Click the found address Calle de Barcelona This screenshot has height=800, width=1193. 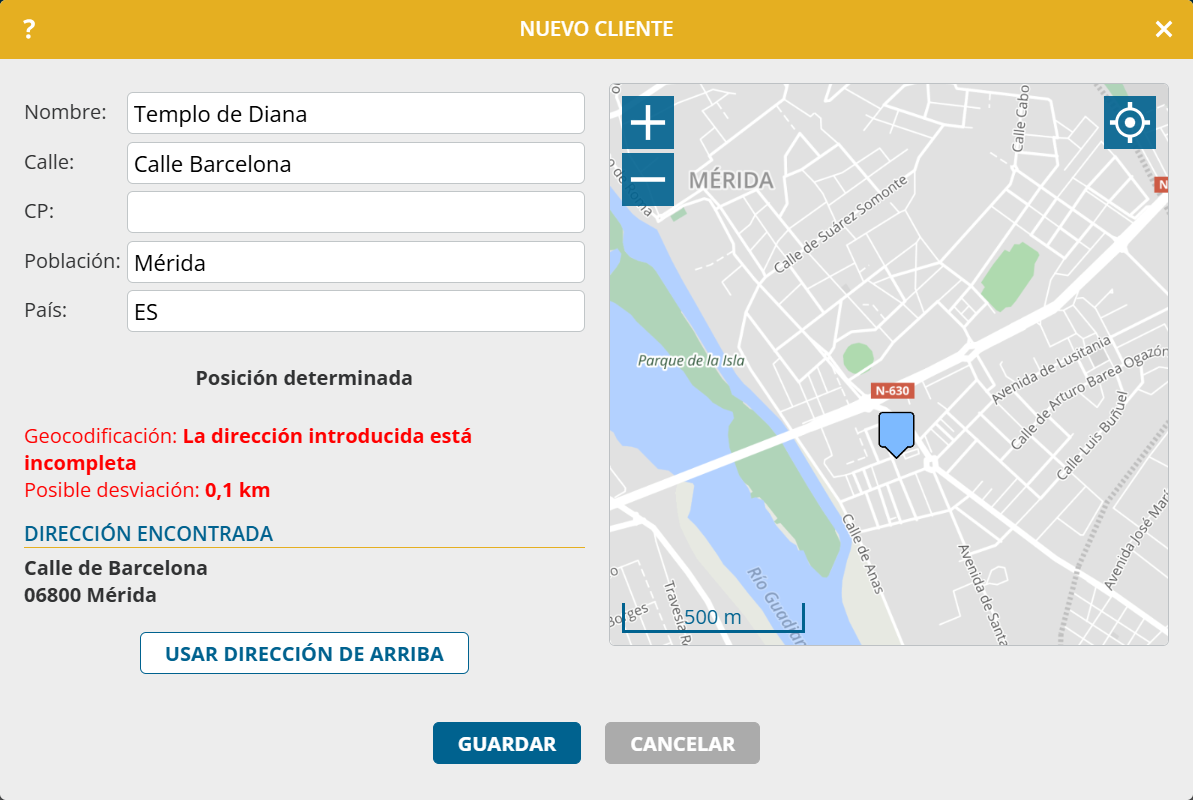[x=116, y=568]
